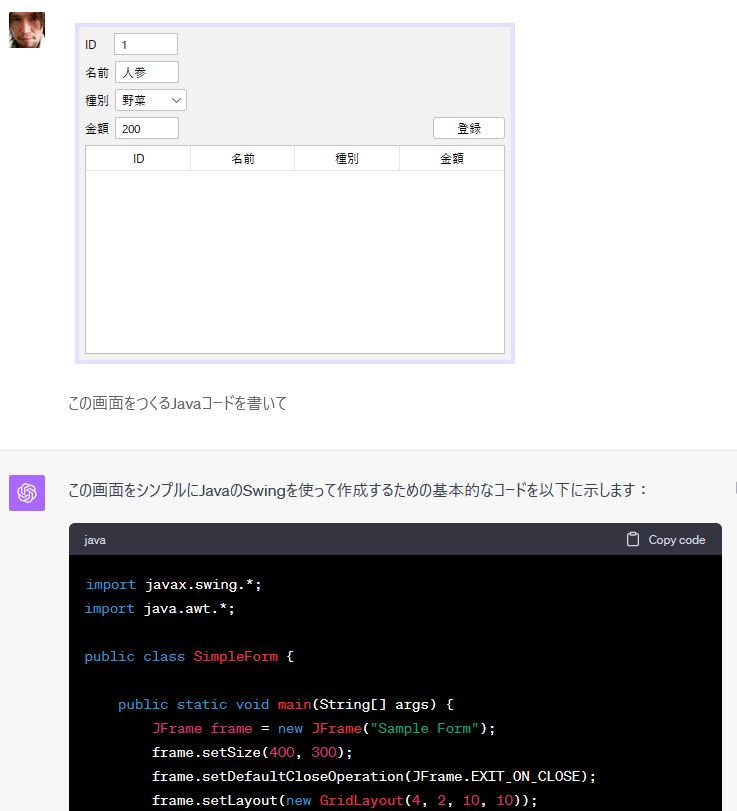Open the 種別 dropdown showing 野菜
The image size is (737, 811).
click(x=151, y=100)
